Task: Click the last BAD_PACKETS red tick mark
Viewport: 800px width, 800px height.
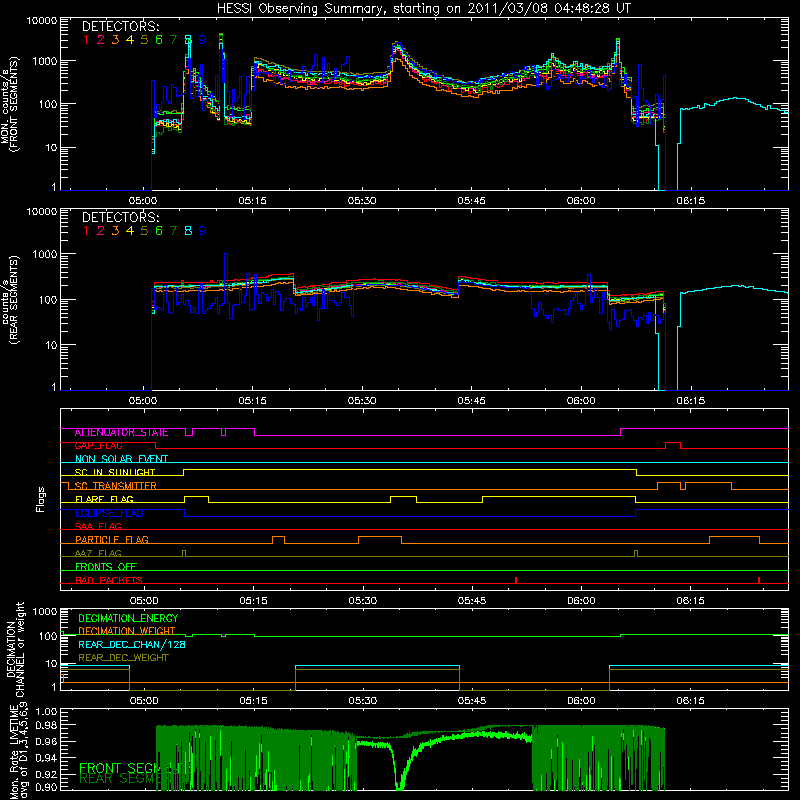Action: tap(759, 580)
